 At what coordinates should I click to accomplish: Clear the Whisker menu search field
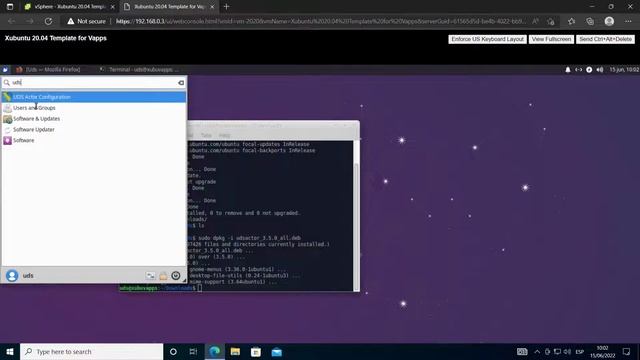pos(181,83)
